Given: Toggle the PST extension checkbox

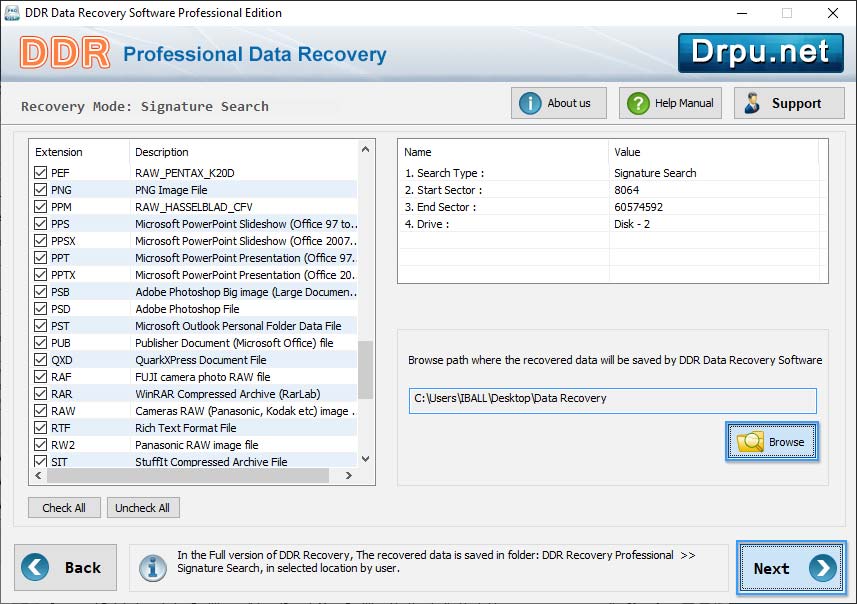Looking at the screenshot, I should click(40, 326).
